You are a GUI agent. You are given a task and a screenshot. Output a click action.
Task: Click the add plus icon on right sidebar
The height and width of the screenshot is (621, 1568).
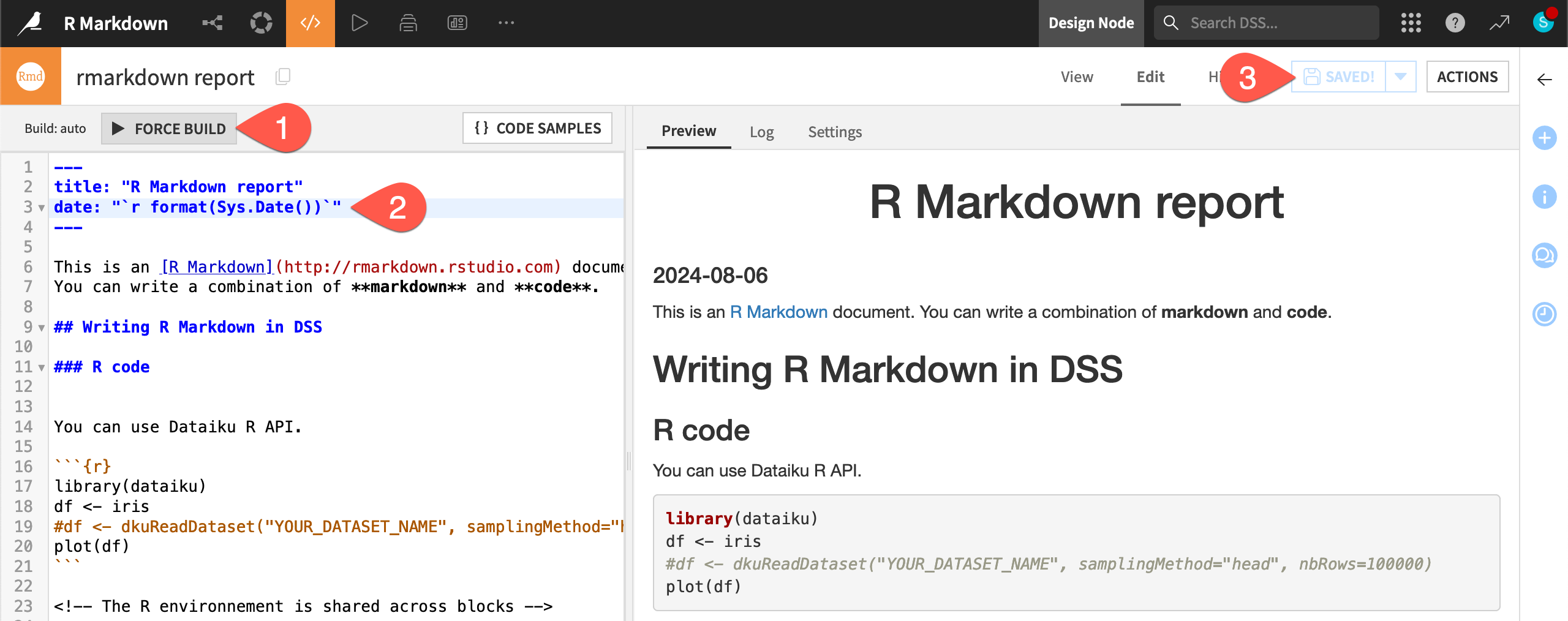coord(1545,138)
